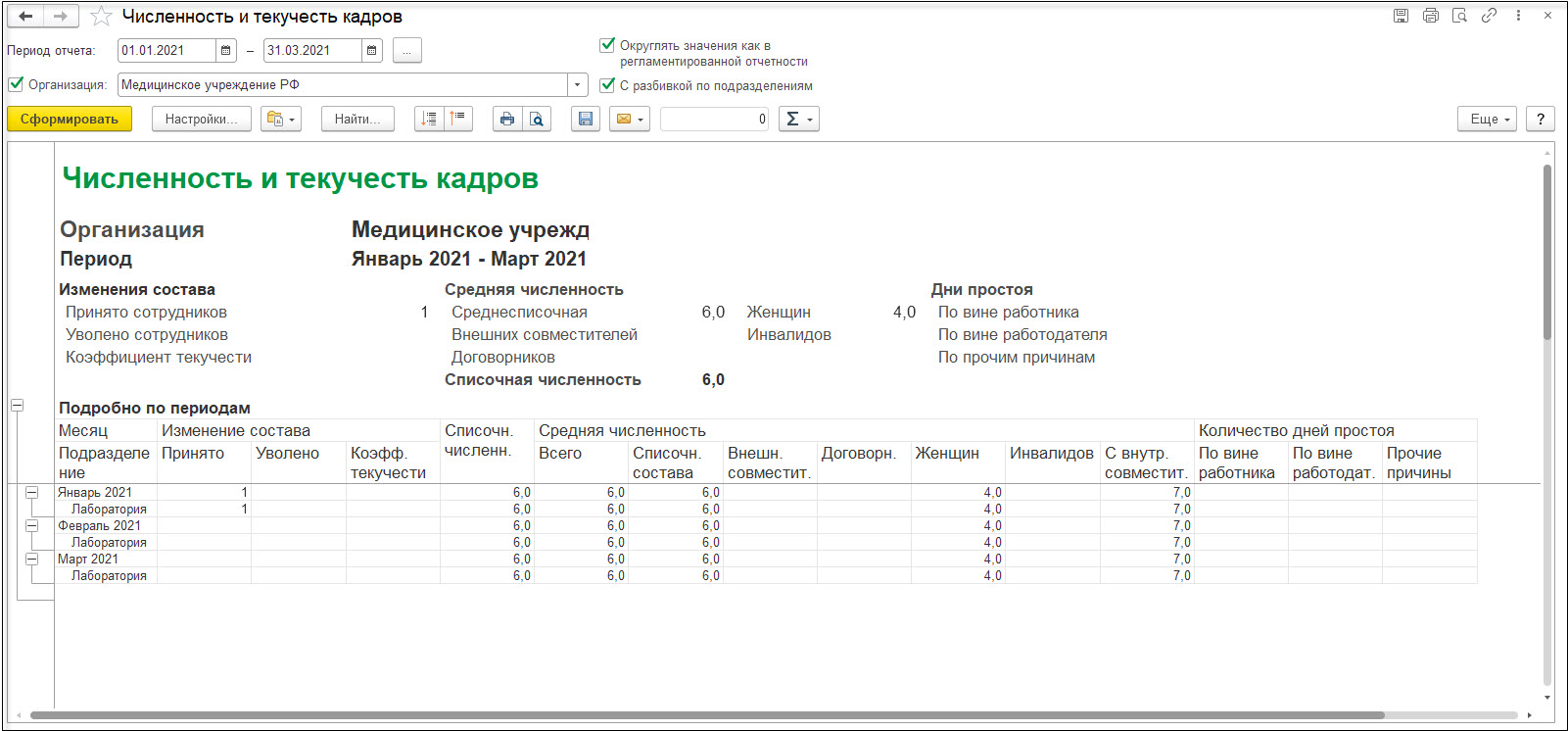
Task: Print the report from toolbar
Action: (506, 119)
